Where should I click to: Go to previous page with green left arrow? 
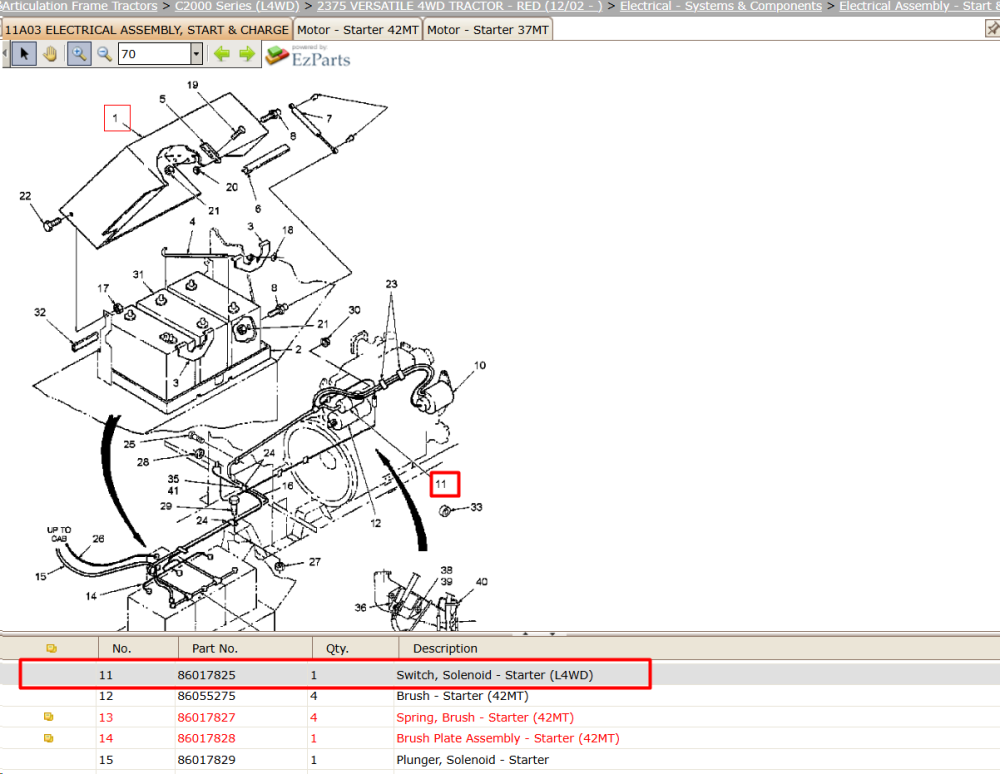pyautogui.click(x=221, y=54)
